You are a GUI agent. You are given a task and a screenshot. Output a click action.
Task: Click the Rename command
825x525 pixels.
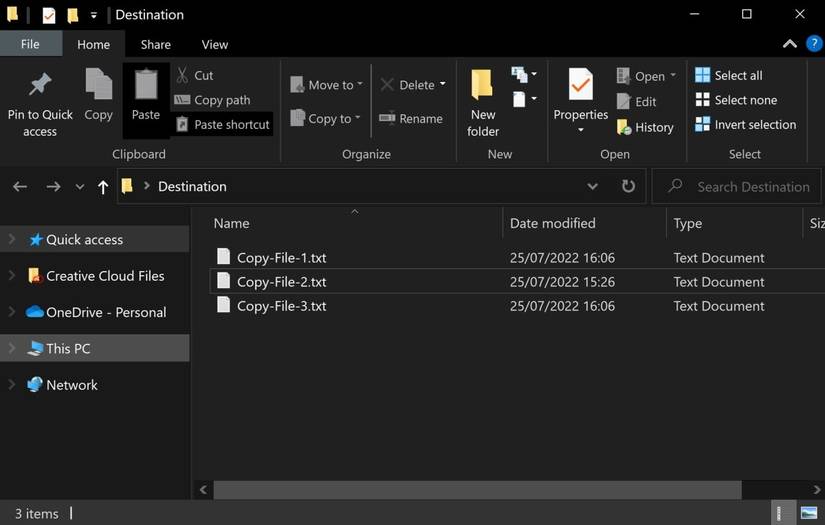[410, 119]
